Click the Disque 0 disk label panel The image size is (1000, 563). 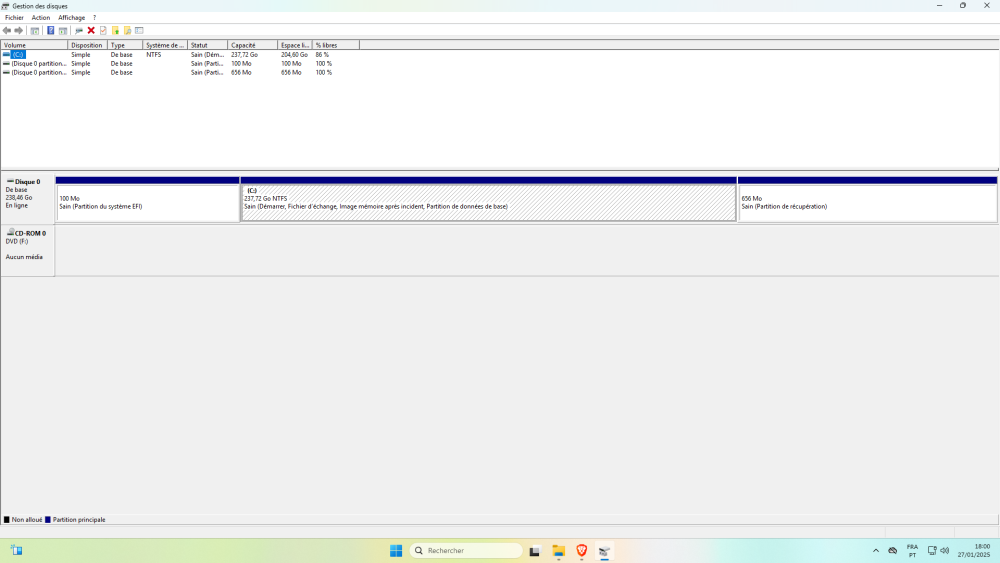27,198
